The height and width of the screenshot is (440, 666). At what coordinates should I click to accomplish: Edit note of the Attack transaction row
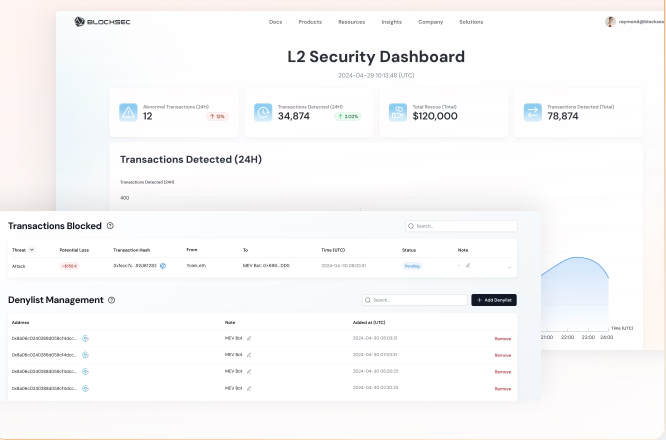468,265
